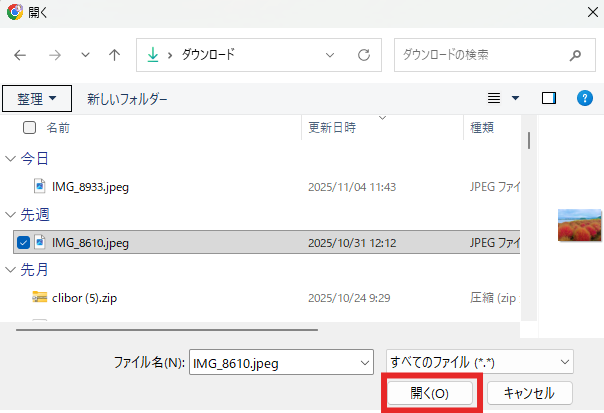604x413 pixels.
Task: Collapse the 先週 group
Action: tap(10, 215)
